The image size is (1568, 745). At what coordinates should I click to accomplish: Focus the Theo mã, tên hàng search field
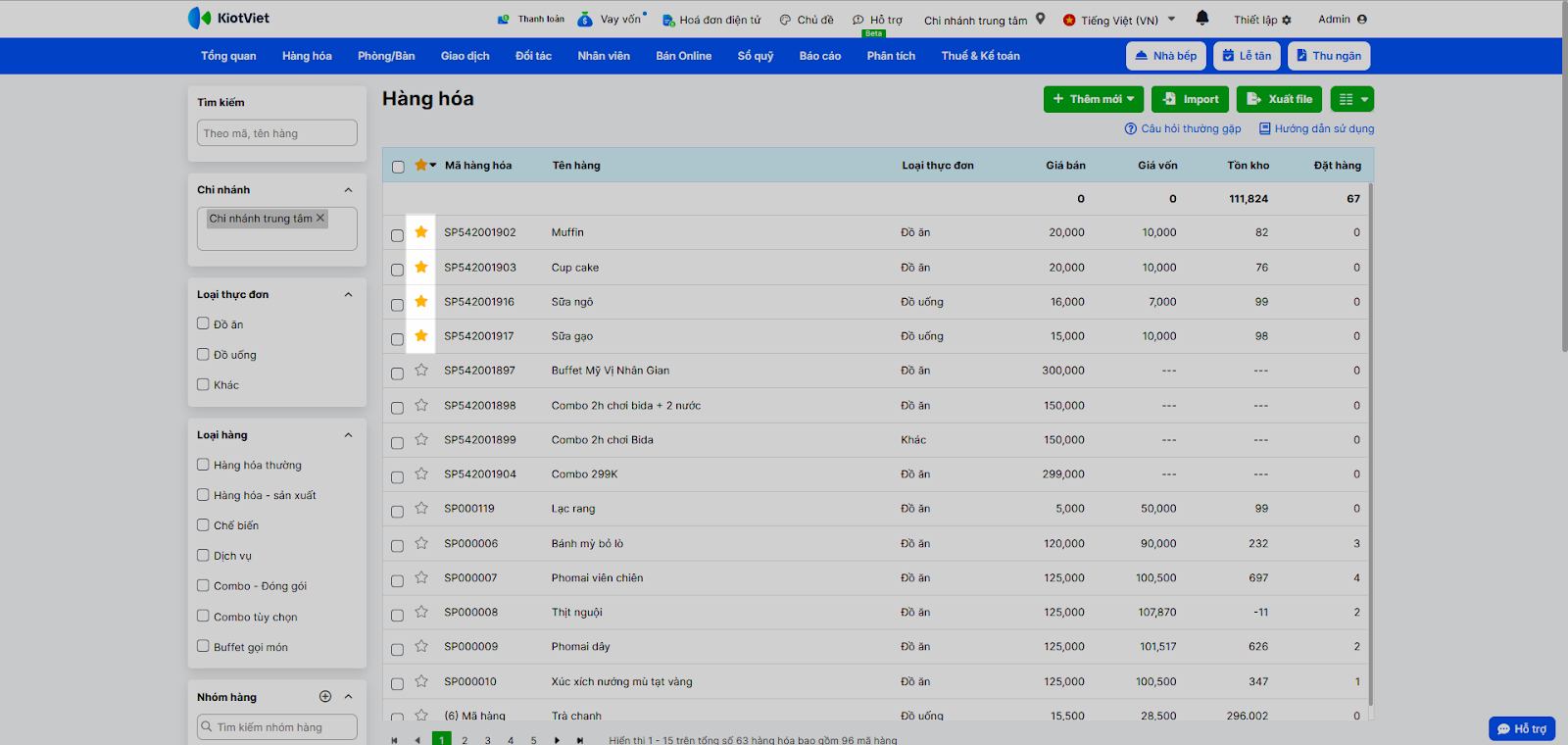pos(277,133)
